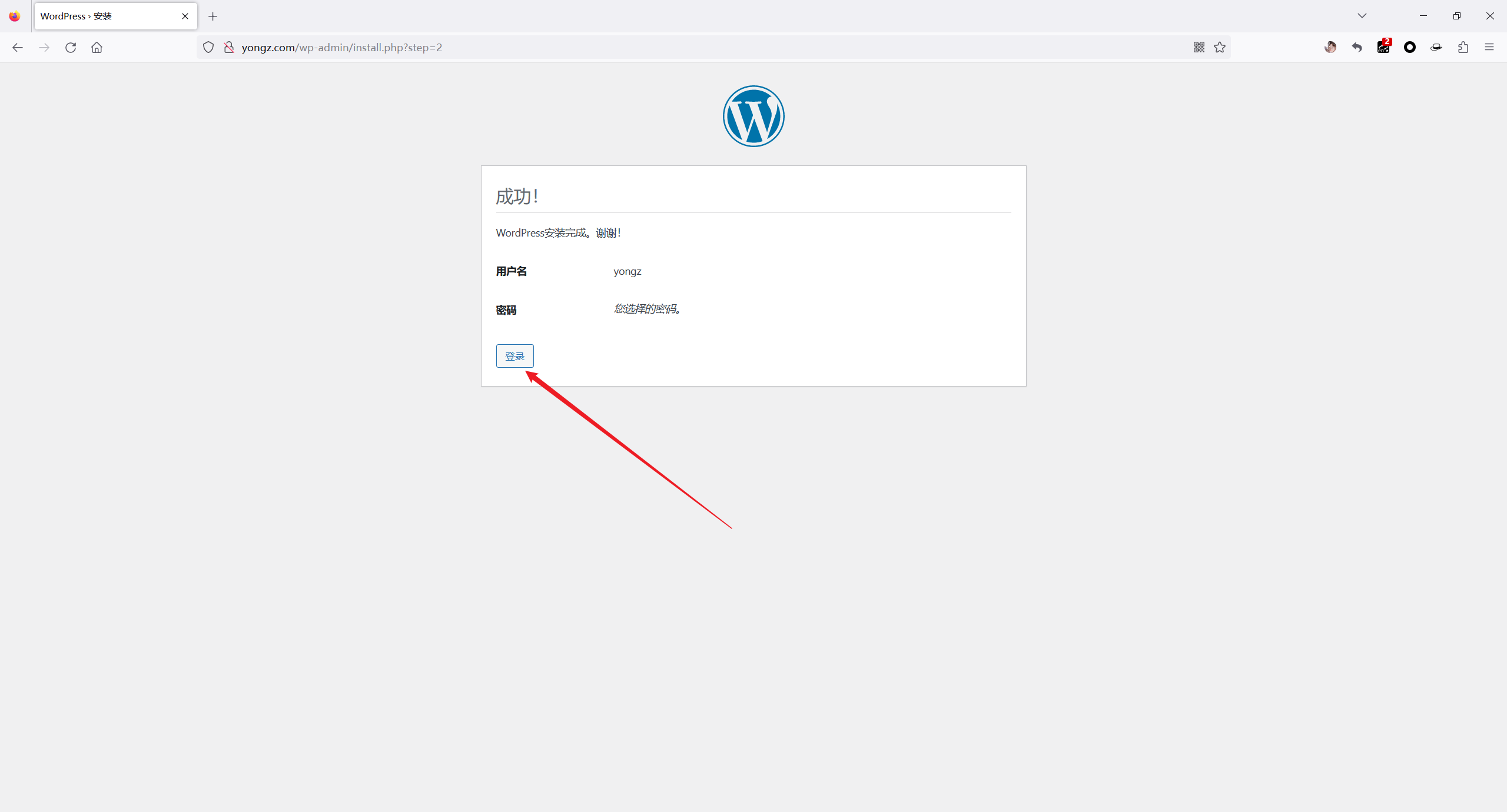Open a new browser tab
This screenshot has height=812, width=1507.
pyautogui.click(x=213, y=16)
